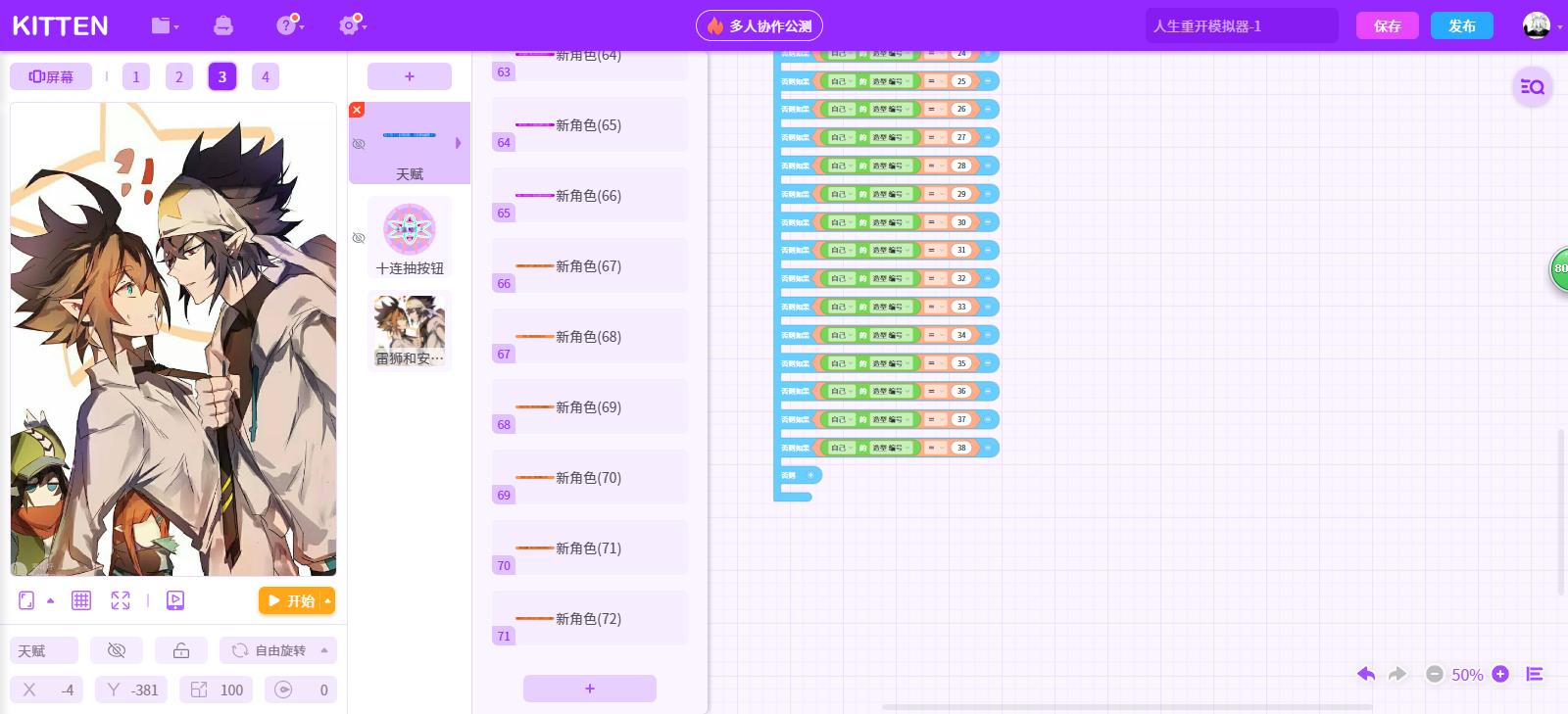Open the mobile preview player icon
The height and width of the screenshot is (714, 1568).
point(175,600)
